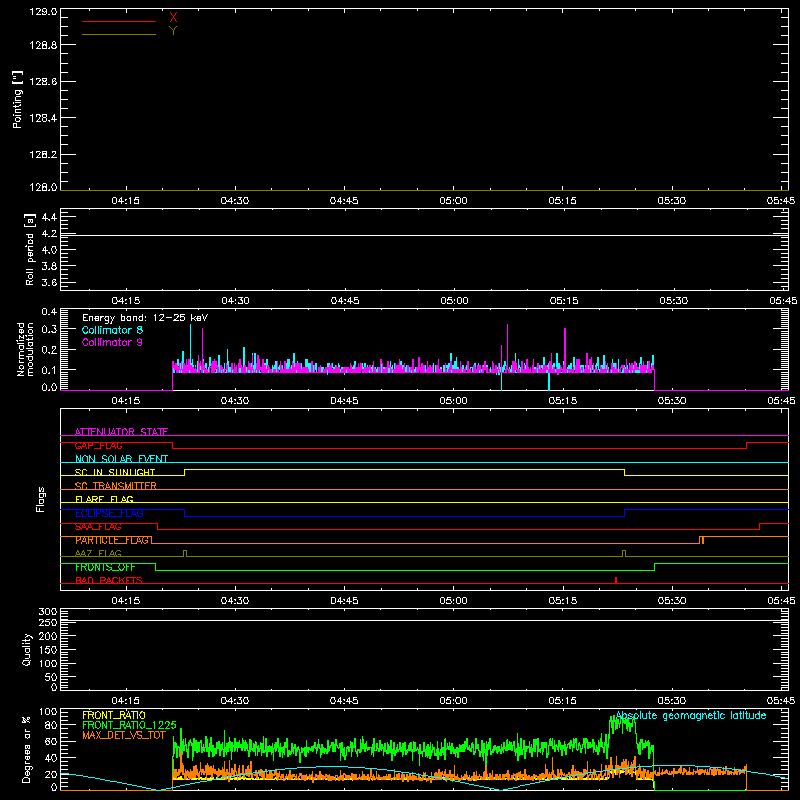
Task: Click the Flags axis title
Action: (41, 499)
